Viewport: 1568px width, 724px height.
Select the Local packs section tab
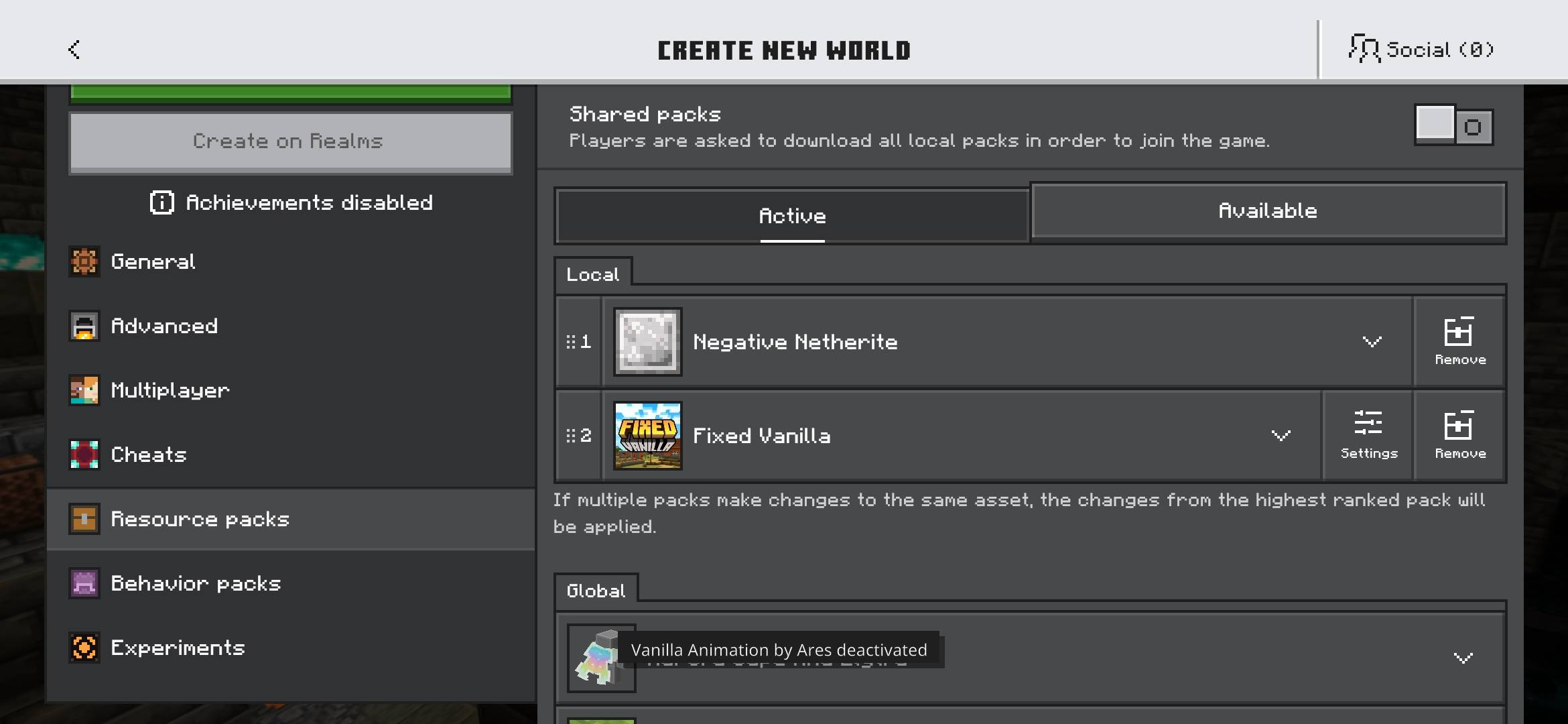(593, 275)
